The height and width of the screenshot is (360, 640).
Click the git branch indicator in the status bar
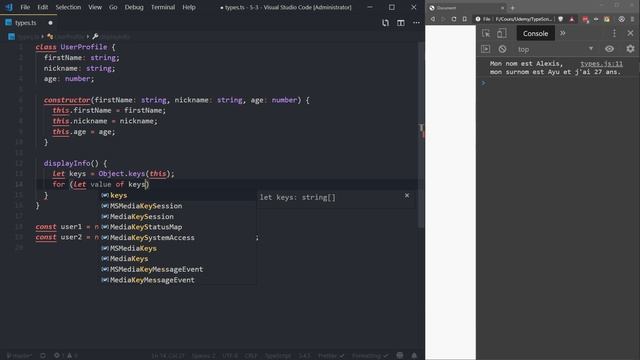[x=19, y=356]
